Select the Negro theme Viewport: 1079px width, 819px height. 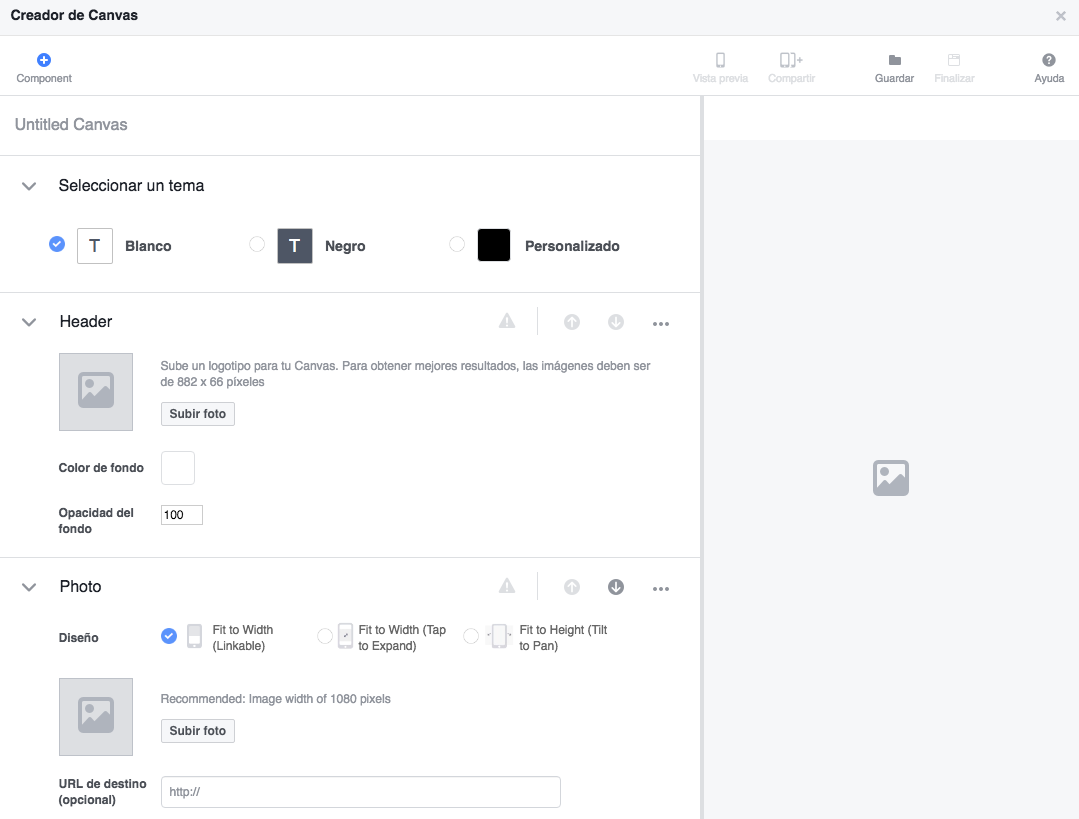[257, 244]
